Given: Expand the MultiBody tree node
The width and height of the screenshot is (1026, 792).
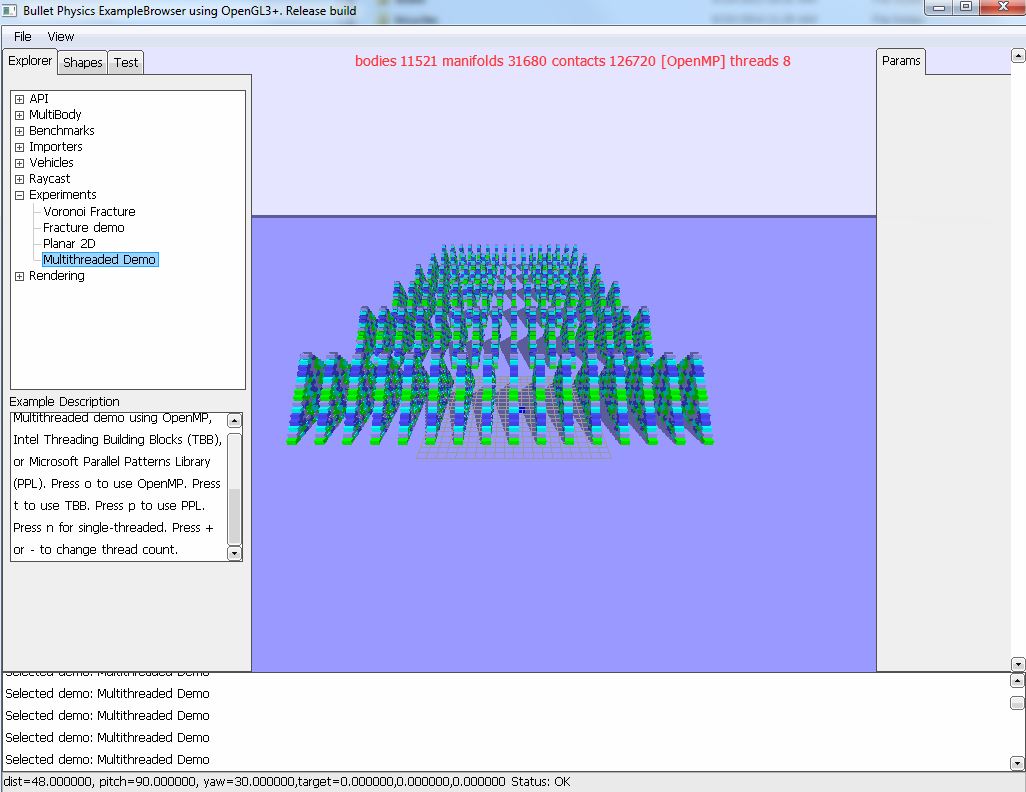Looking at the screenshot, I should pyautogui.click(x=20, y=115).
